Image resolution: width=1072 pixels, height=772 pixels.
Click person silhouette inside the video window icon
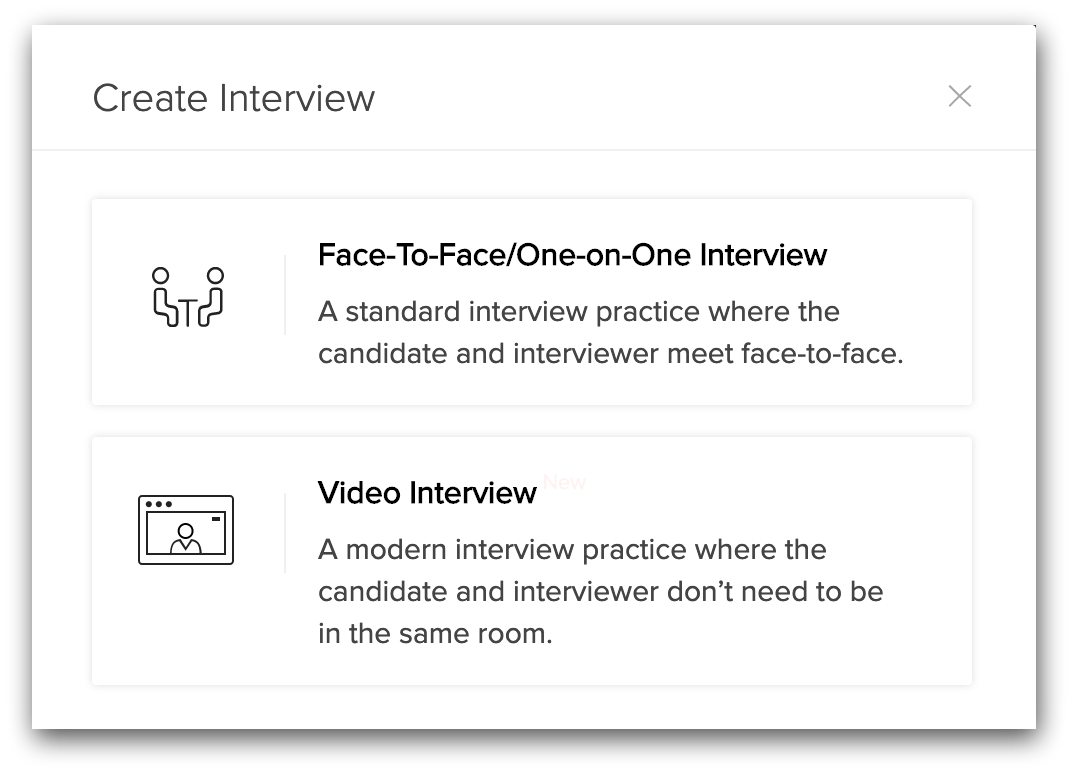[x=184, y=539]
